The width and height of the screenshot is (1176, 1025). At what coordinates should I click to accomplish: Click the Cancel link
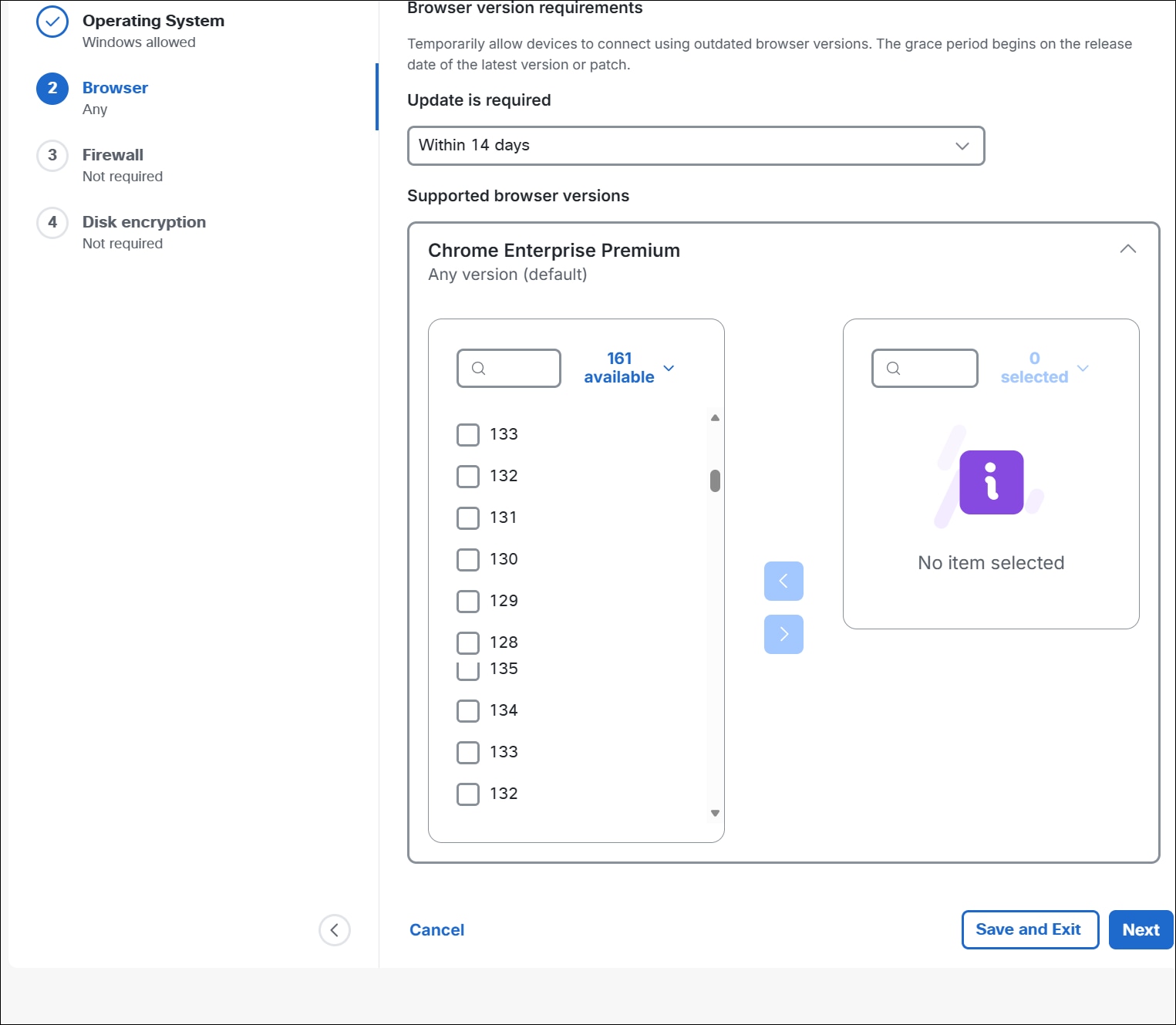click(436, 930)
